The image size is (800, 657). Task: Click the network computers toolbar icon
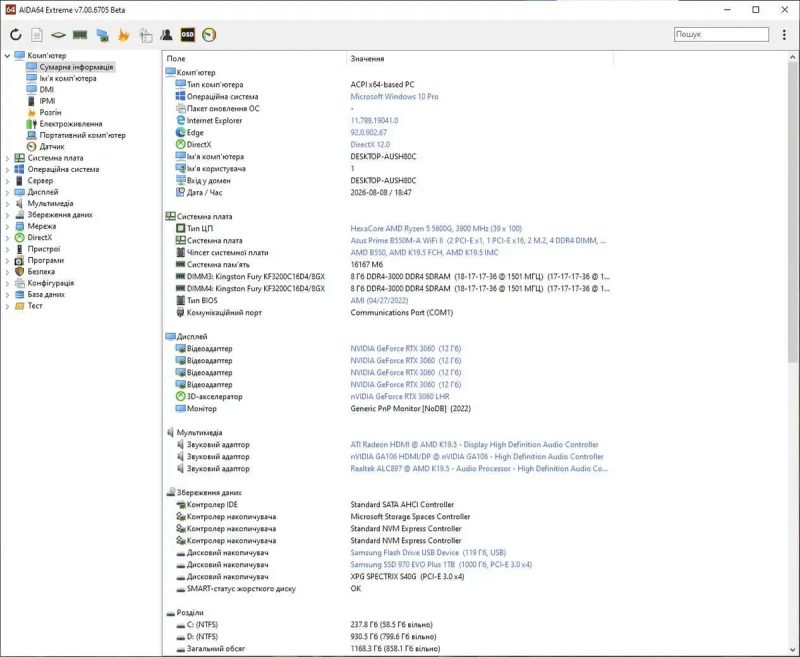pos(102,35)
